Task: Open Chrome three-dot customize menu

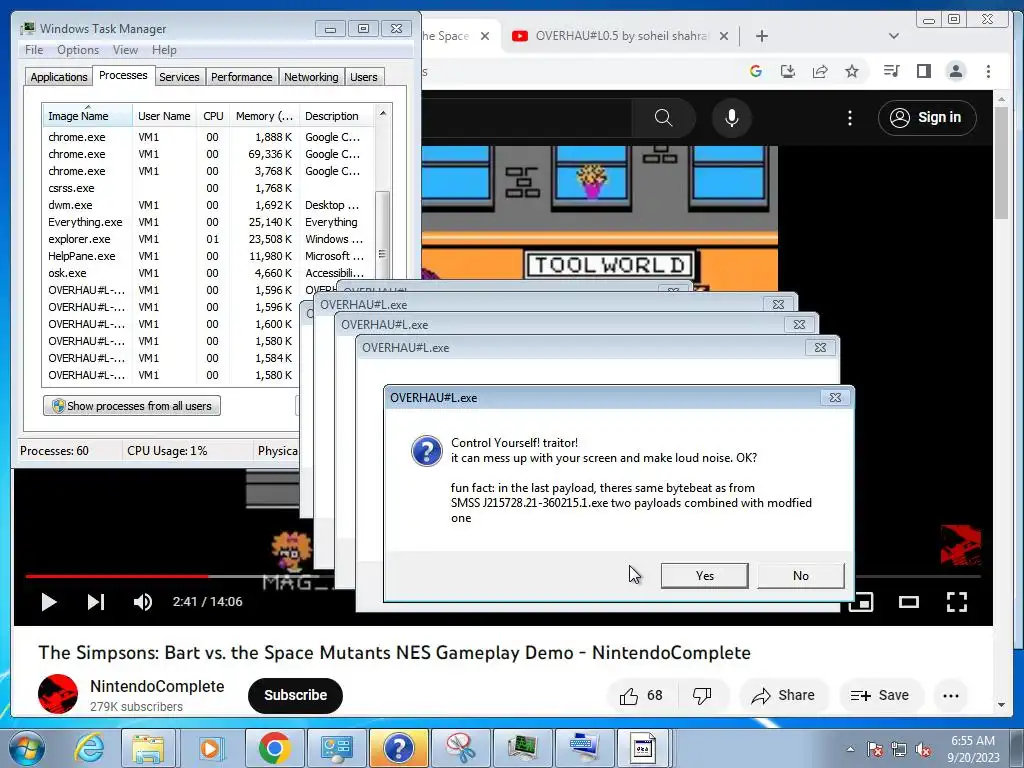Action: point(988,71)
